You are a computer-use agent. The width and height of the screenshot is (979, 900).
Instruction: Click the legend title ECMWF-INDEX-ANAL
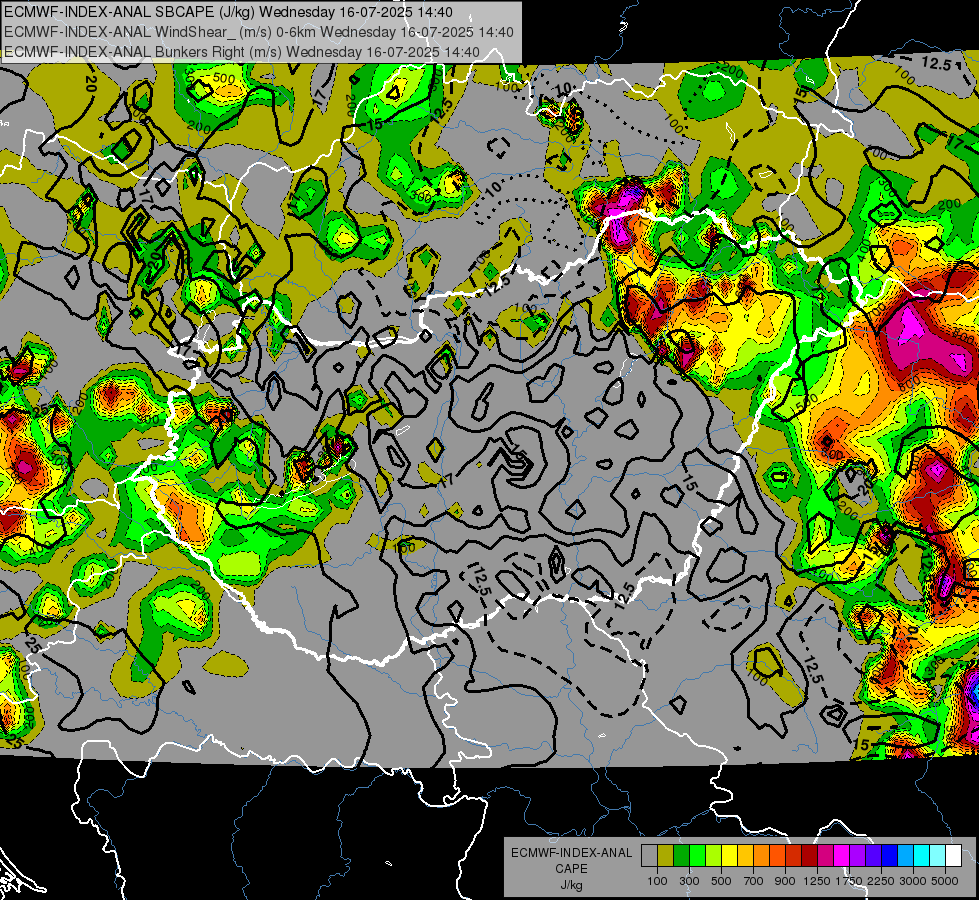pos(571,853)
